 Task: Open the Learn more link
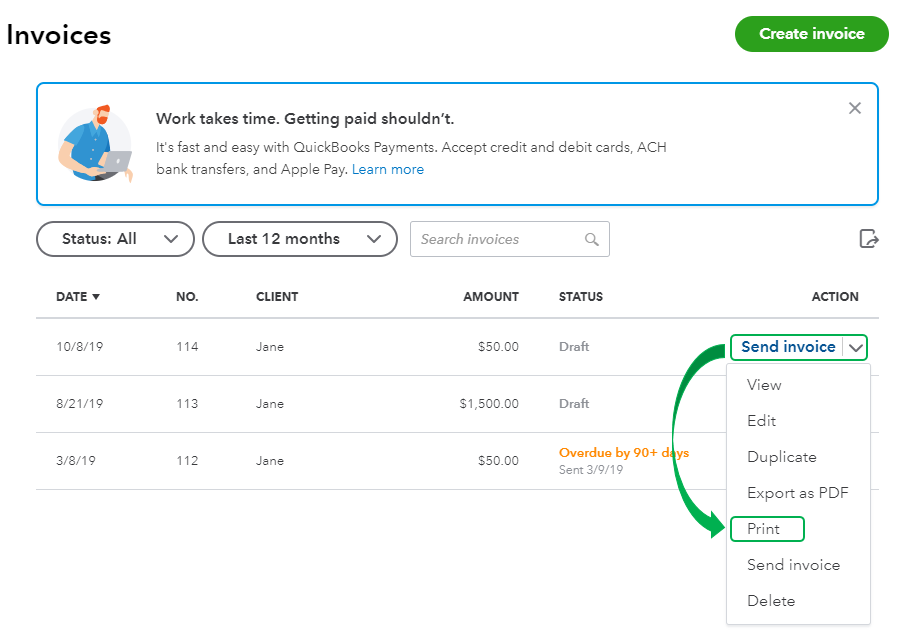point(388,170)
